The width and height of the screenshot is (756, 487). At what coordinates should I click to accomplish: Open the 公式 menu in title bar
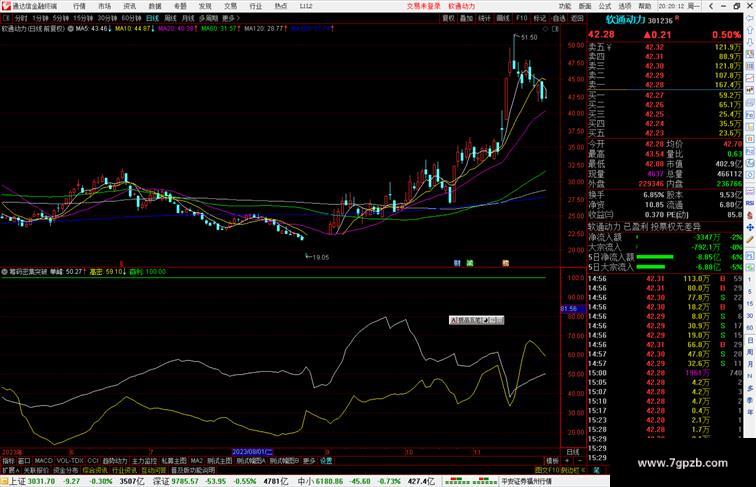click(x=605, y=6)
